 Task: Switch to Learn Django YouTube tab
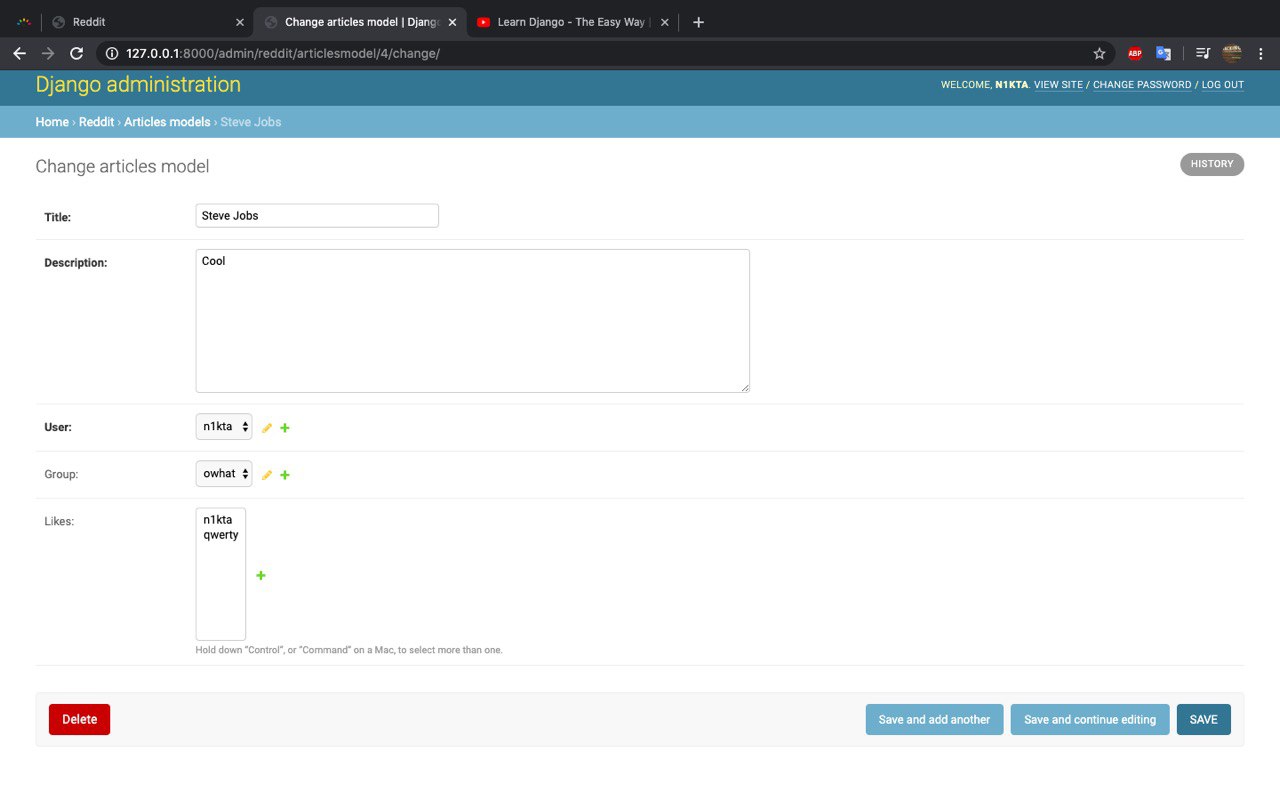point(572,22)
